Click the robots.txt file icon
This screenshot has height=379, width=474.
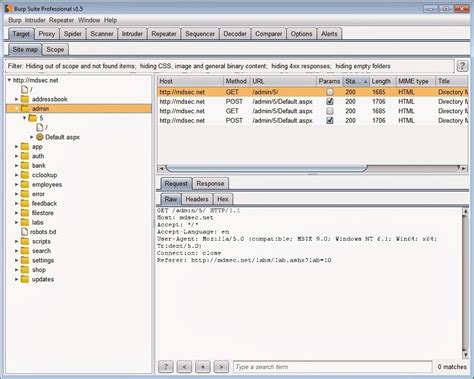[x=24, y=232]
